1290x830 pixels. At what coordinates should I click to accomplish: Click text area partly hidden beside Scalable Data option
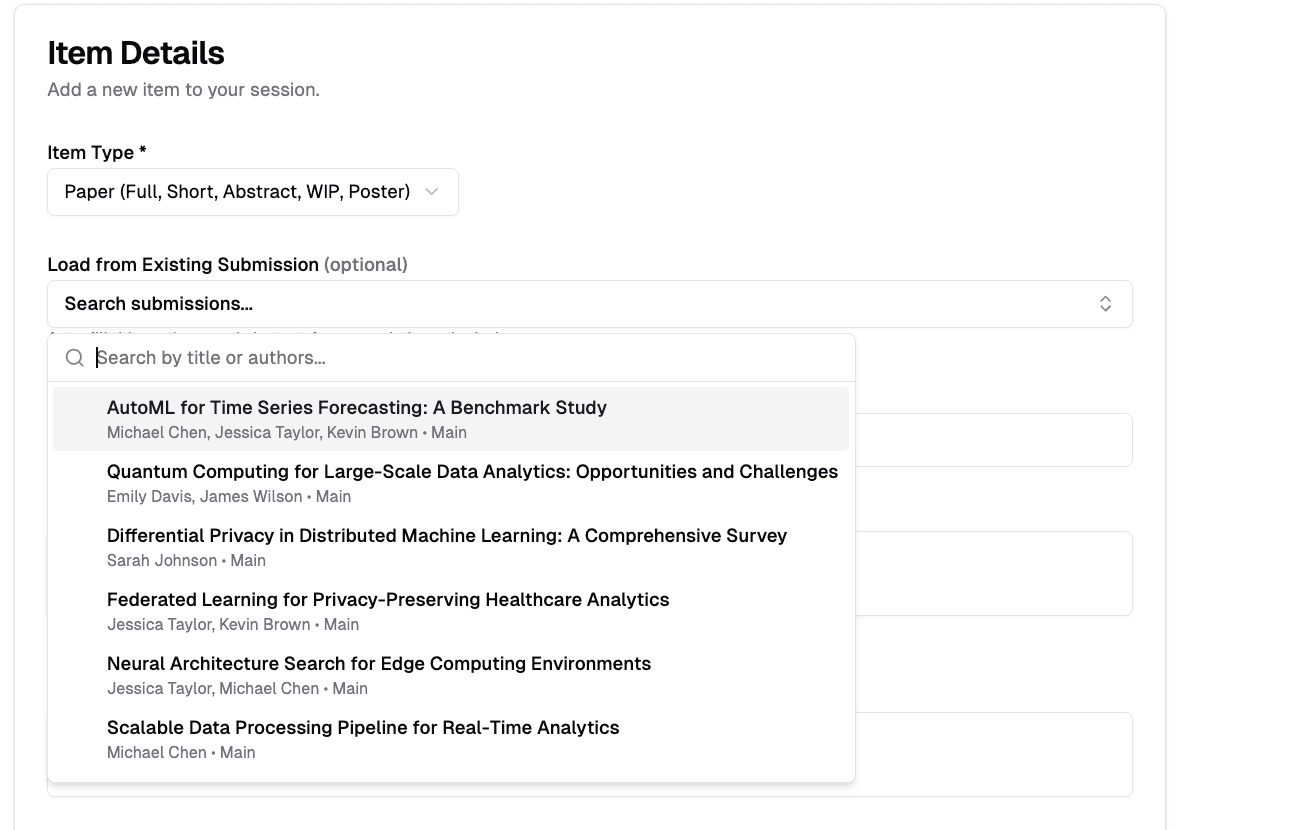tap(993, 754)
